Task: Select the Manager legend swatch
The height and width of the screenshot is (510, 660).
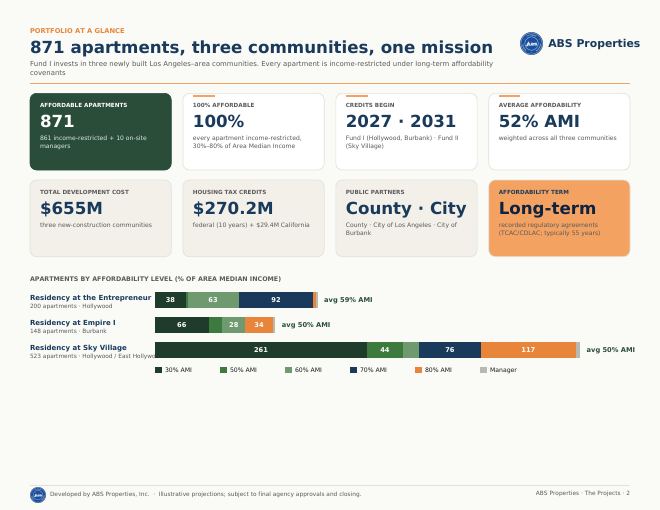Action: (x=483, y=370)
